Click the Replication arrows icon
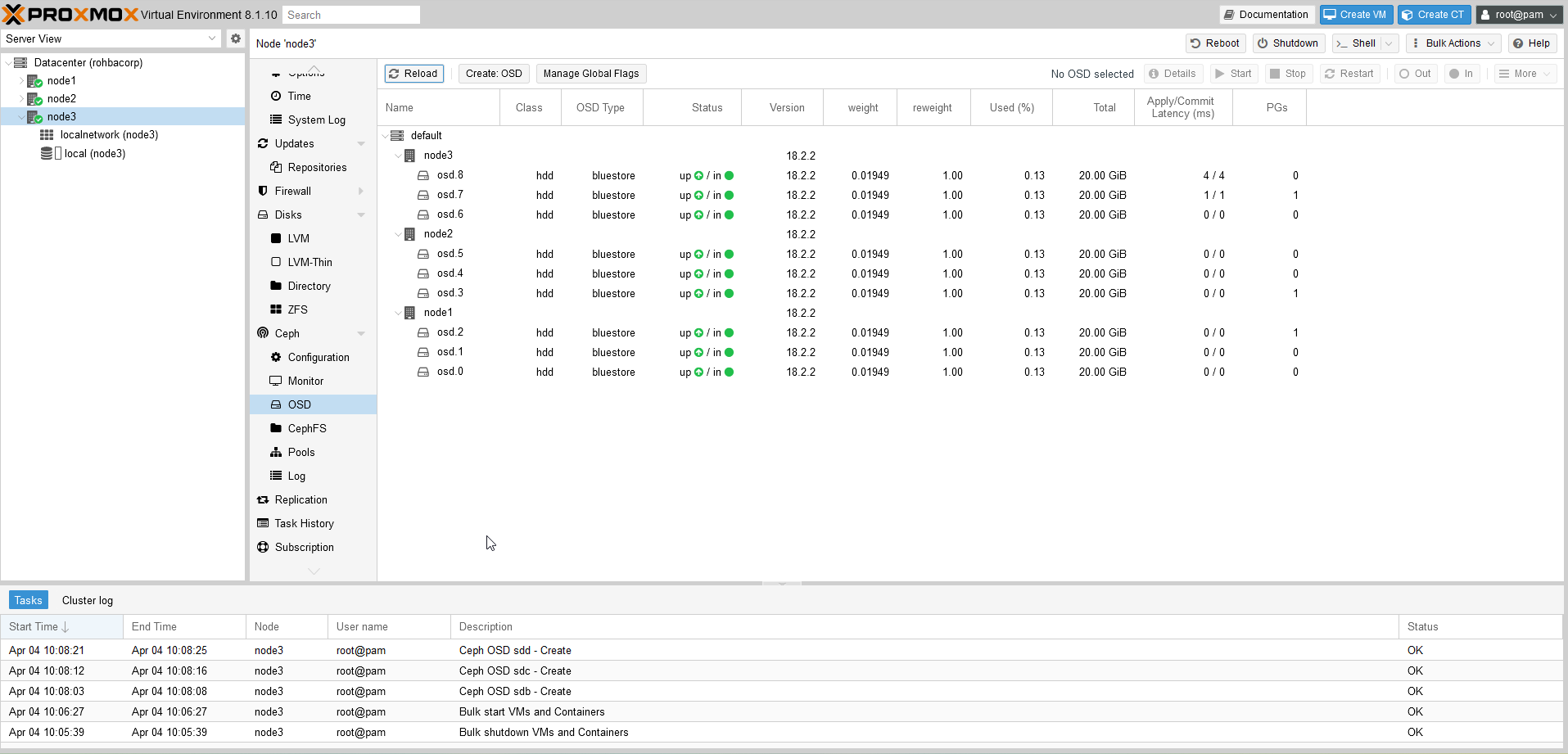This screenshot has width=1568, height=754. (x=263, y=499)
